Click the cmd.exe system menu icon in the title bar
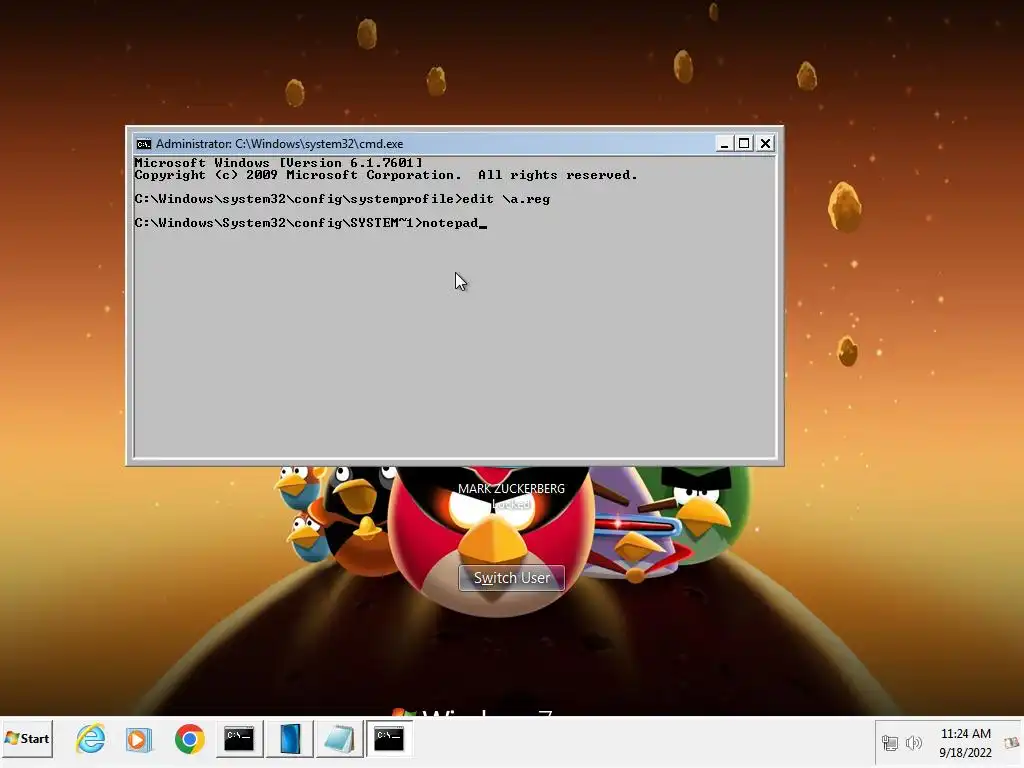Viewport: 1024px width, 768px height. click(x=143, y=144)
